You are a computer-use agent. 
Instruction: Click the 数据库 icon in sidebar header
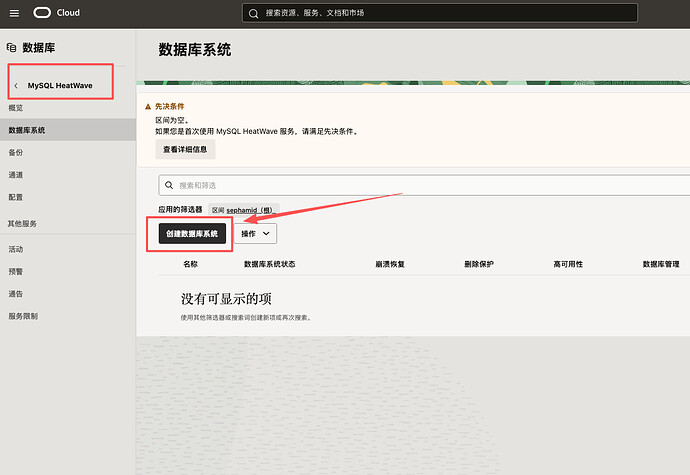pos(12,47)
